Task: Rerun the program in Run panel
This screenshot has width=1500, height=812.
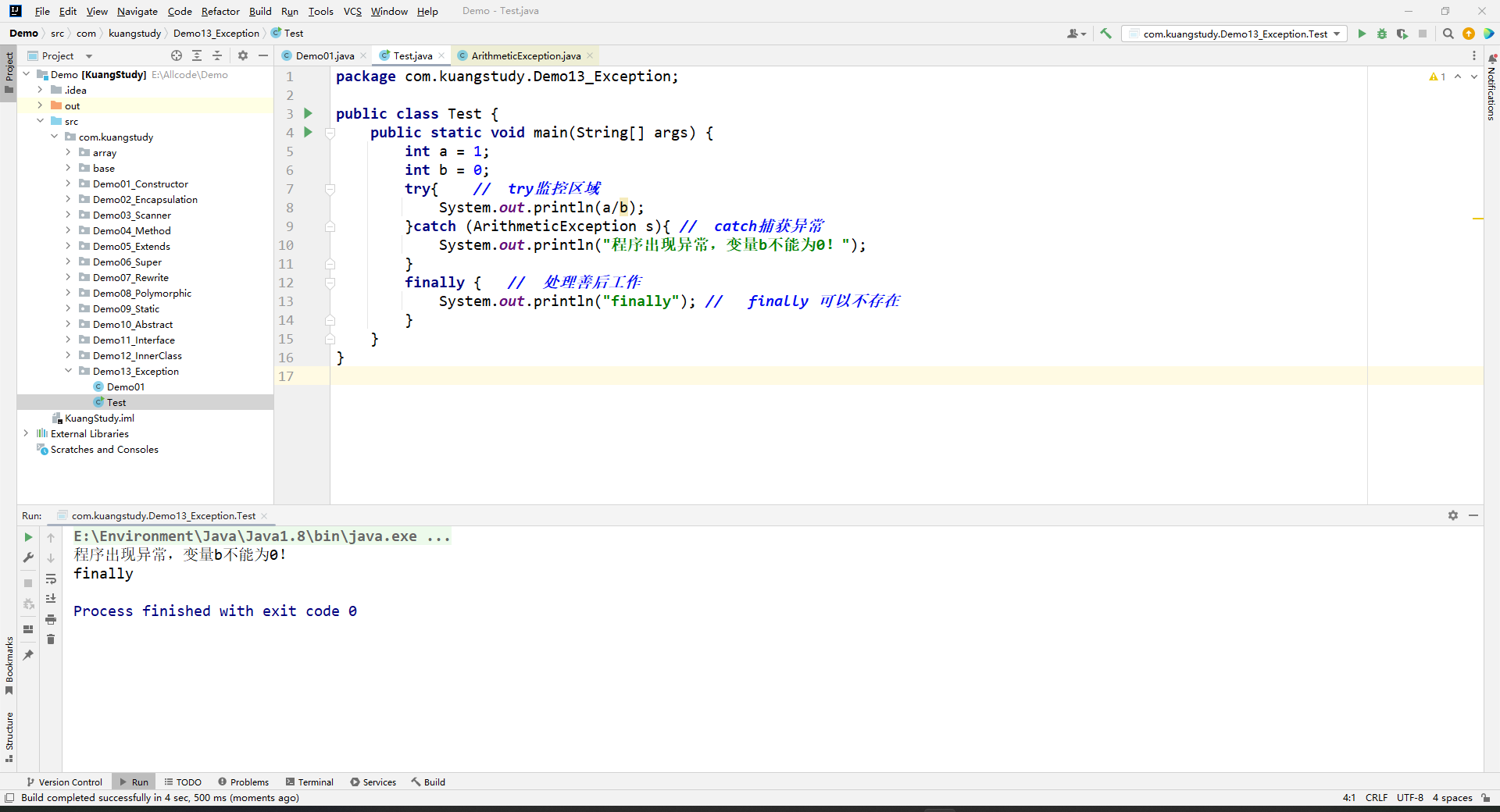Action: [28, 537]
